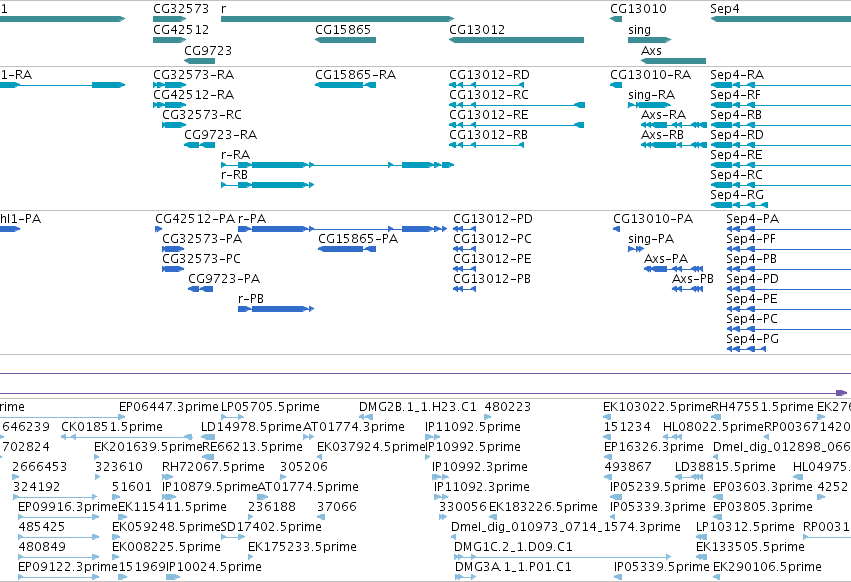Click transcript CG15865-RA
This screenshot has height=582, width=851.
[355, 74]
